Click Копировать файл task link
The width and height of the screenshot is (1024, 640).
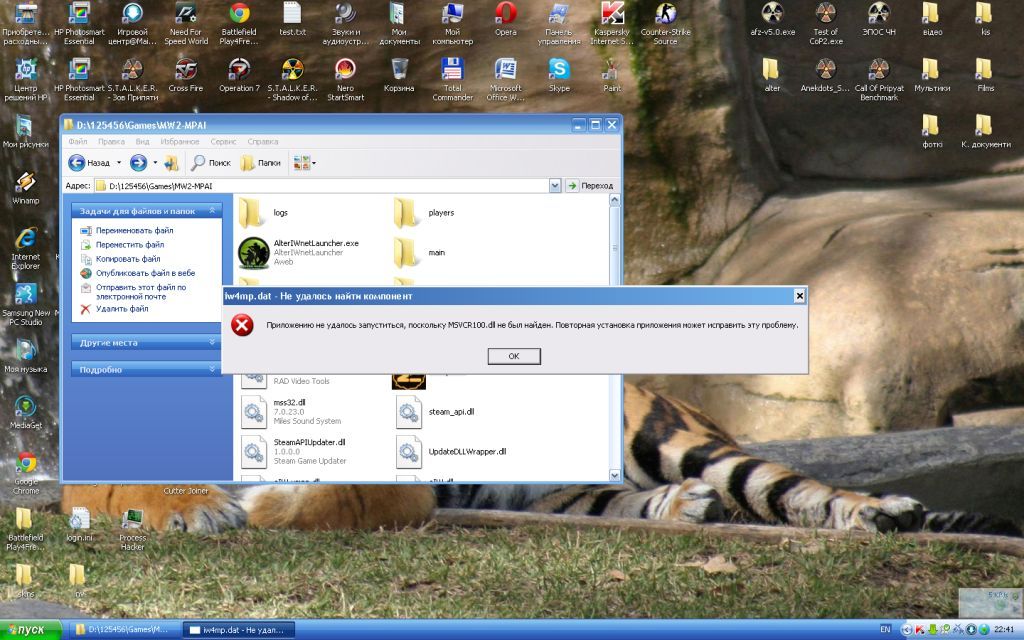click(x=128, y=259)
